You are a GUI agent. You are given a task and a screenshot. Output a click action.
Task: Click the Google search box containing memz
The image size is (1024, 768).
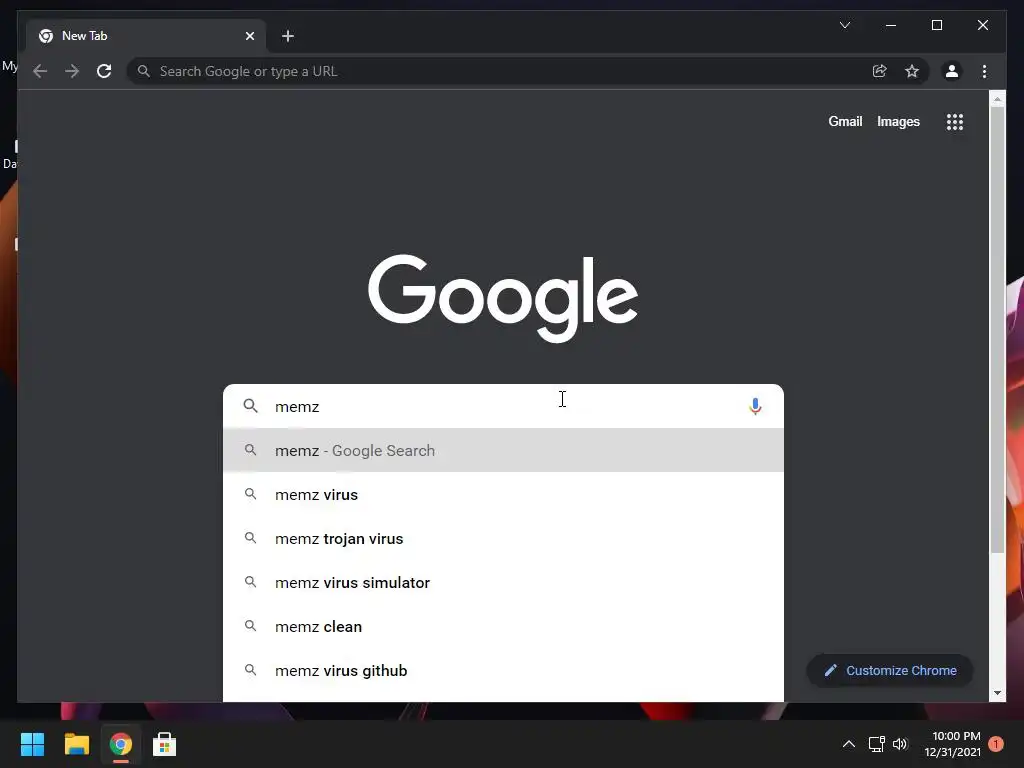504,406
